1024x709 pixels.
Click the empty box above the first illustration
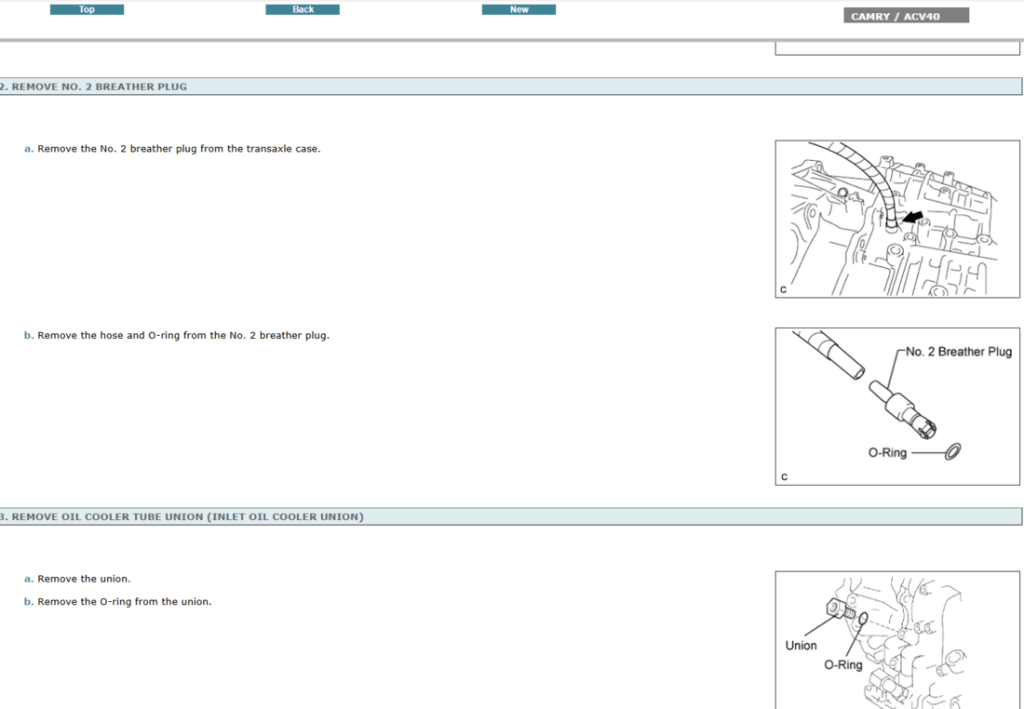click(896, 48)
